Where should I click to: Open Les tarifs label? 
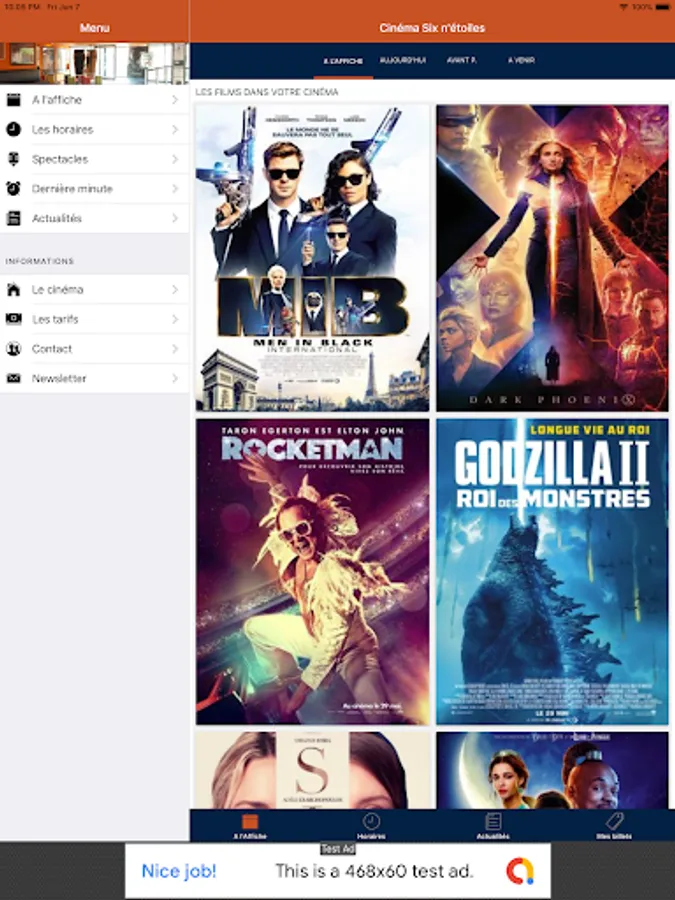(55, 319)
